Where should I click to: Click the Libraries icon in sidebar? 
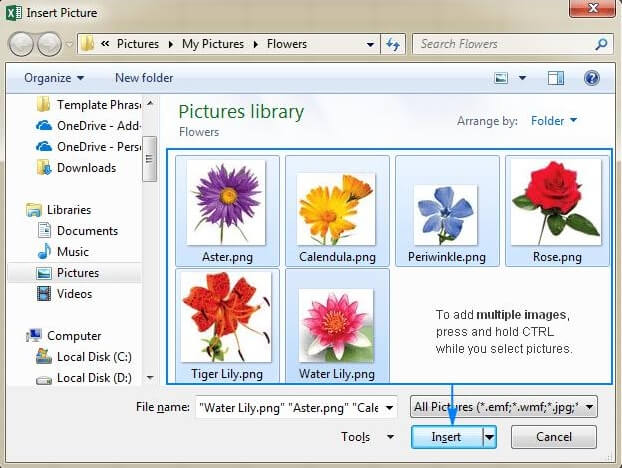click(34, 210)
